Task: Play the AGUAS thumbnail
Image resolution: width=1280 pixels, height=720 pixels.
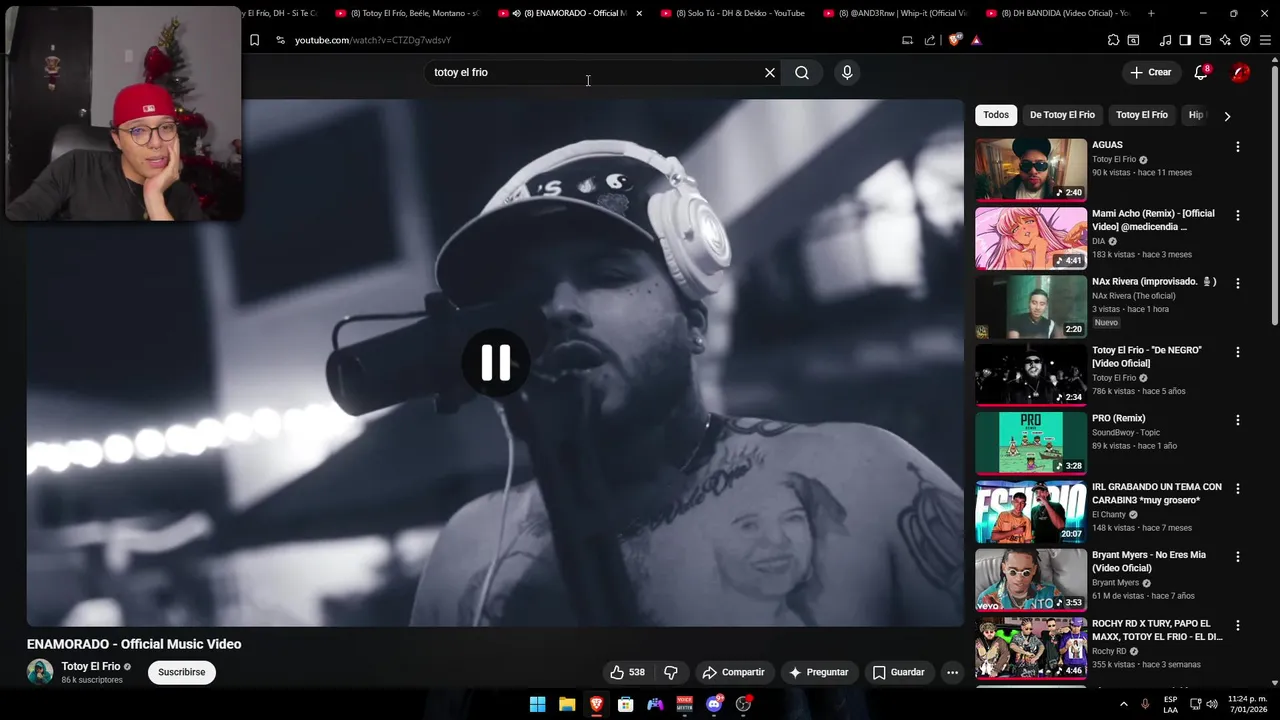Action: pyautogui.click(x=1031, y=169)
